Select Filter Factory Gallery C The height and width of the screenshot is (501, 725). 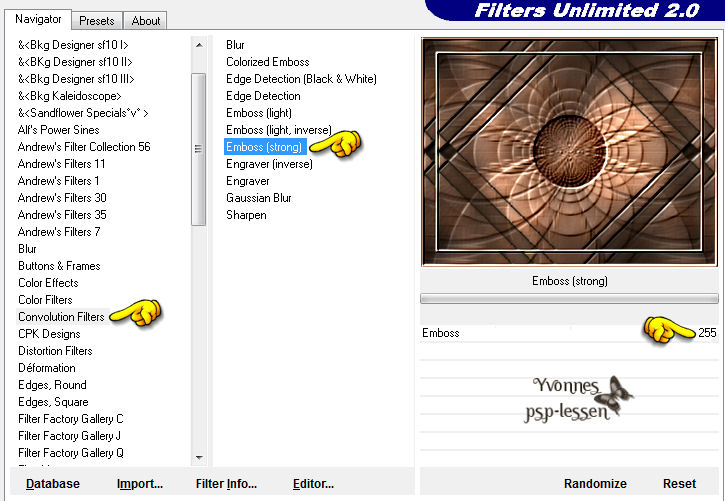(x=71, y=419)
